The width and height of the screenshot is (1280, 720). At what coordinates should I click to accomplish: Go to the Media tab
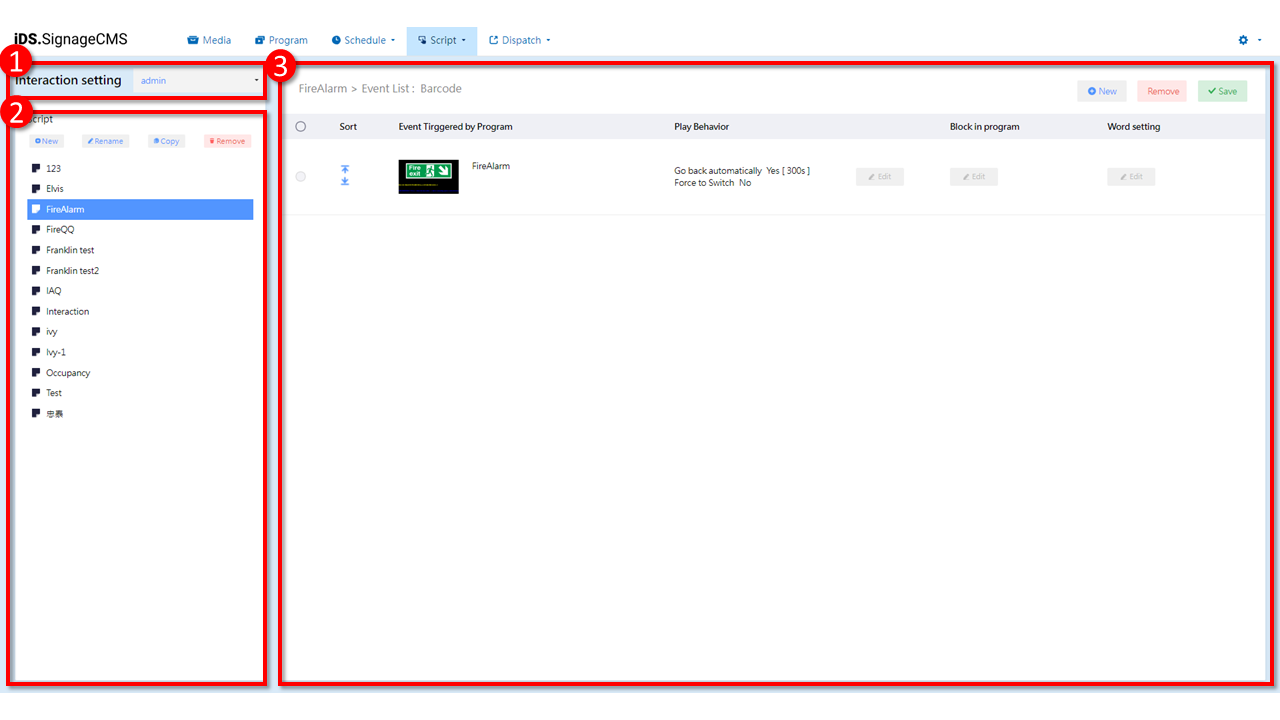point(209,40)
